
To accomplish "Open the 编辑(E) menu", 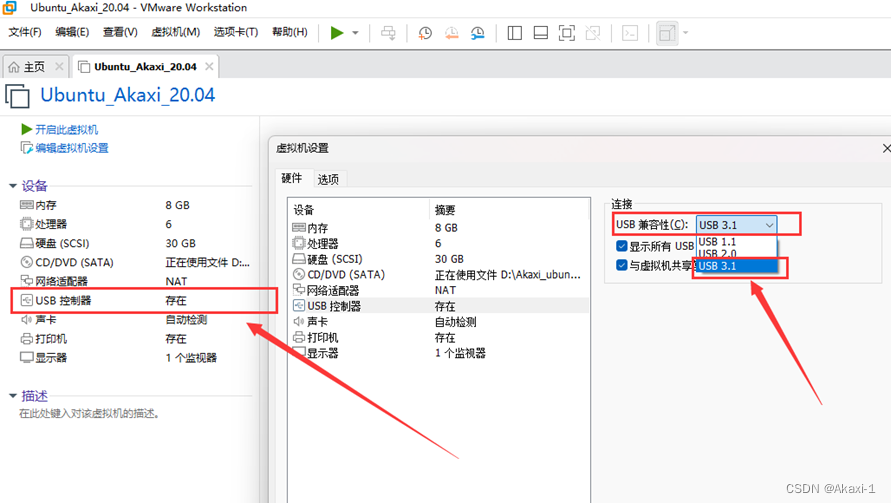I will click(72, 32).
